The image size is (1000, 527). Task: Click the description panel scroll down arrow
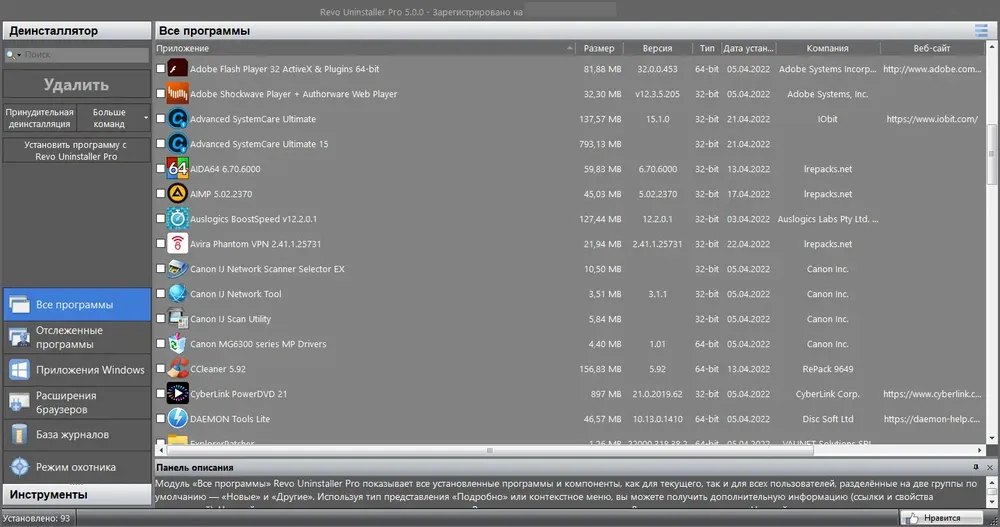click(992, 502)
